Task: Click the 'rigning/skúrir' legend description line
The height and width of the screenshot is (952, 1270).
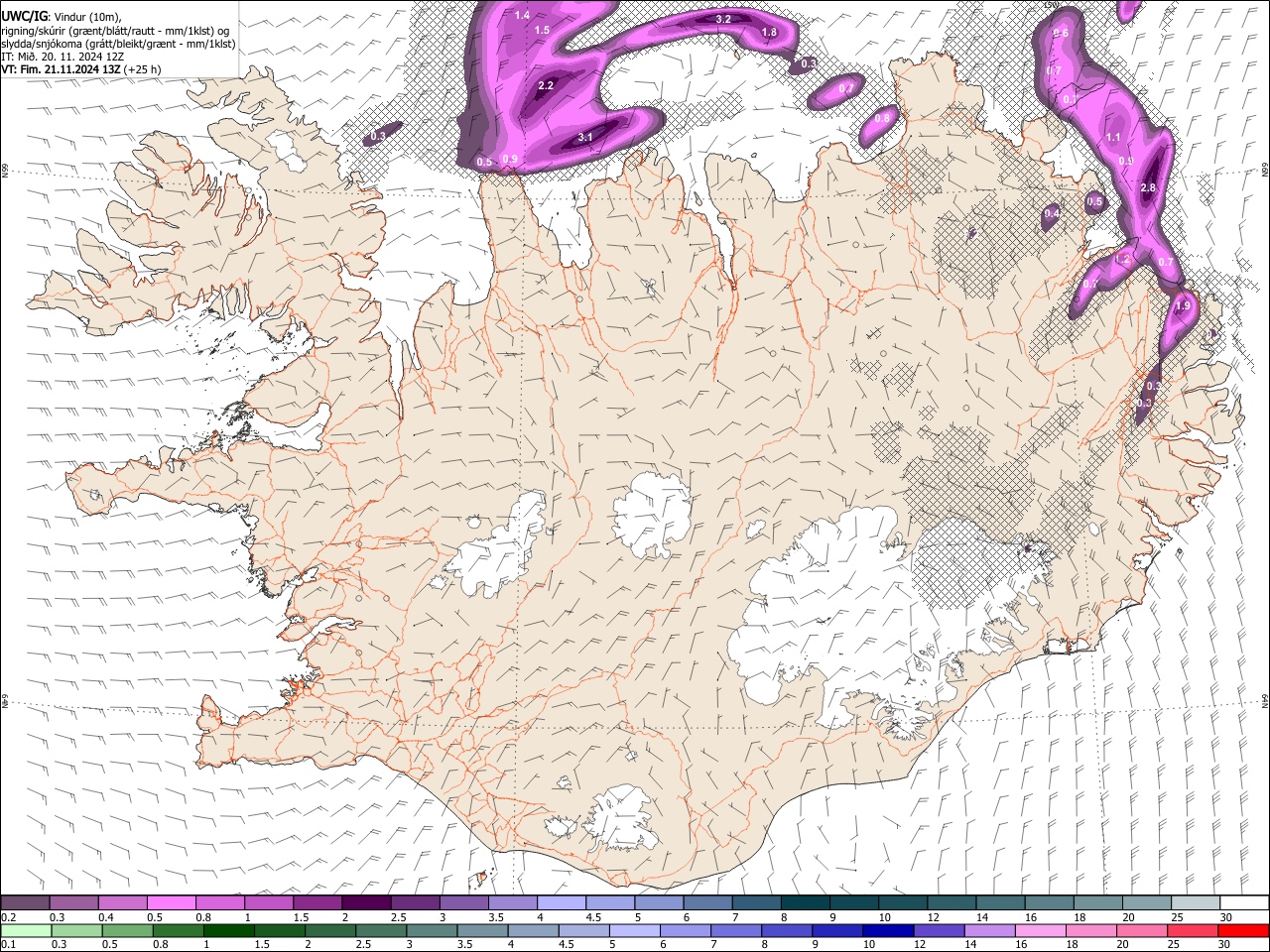Action: [x=115, y=31]
